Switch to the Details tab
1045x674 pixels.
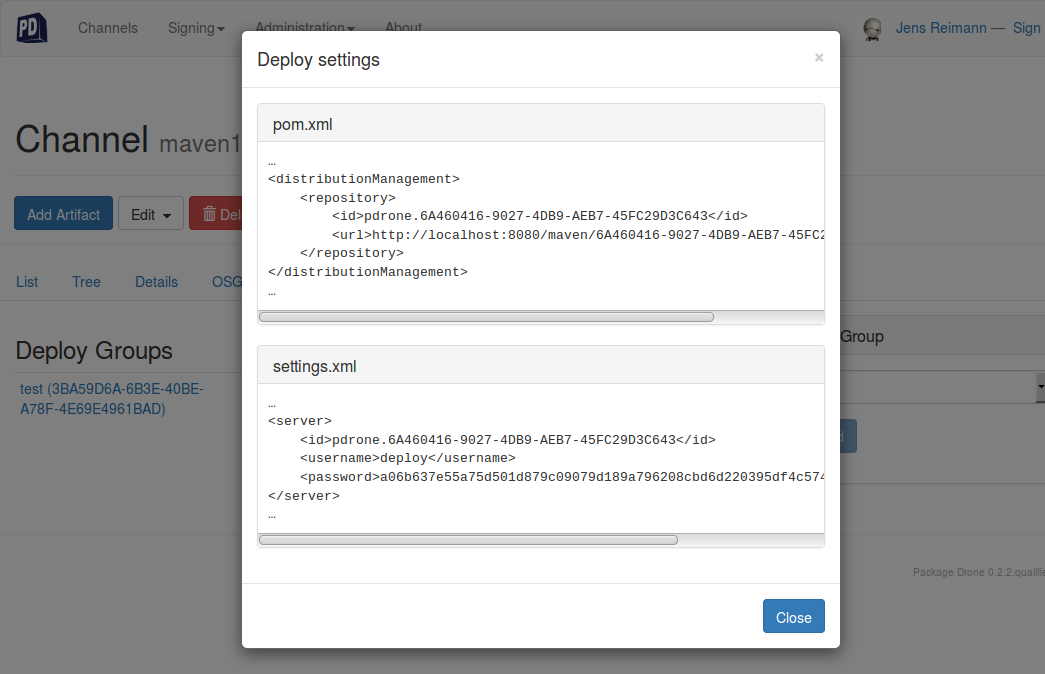pyautogui.click(x=157, y=282)
